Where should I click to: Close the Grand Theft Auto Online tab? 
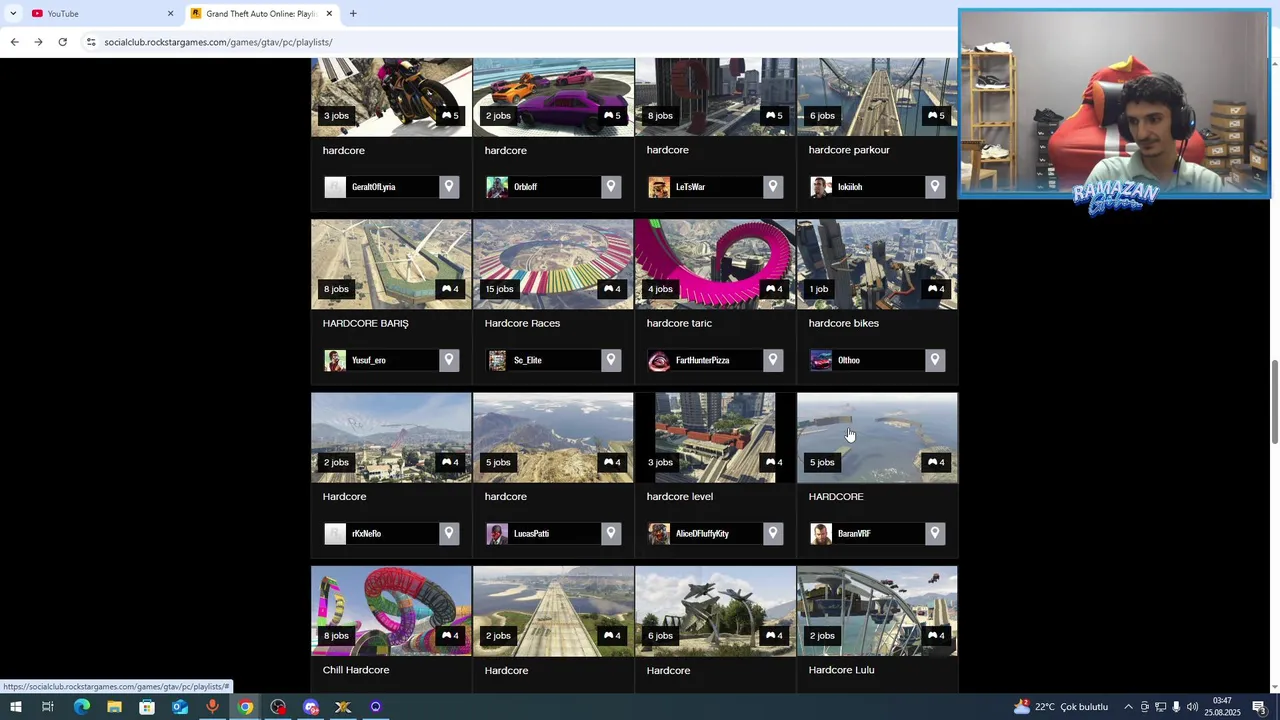coord(329,13)
